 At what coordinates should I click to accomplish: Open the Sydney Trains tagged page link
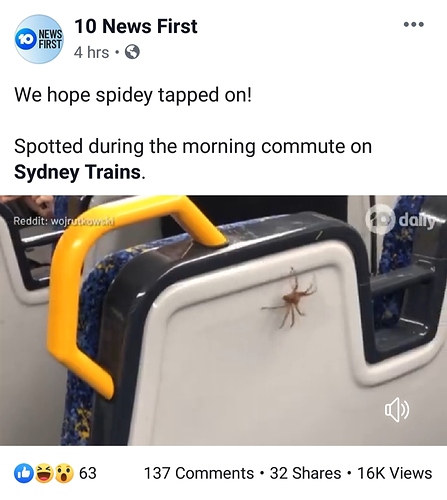(x=77, y=172)
